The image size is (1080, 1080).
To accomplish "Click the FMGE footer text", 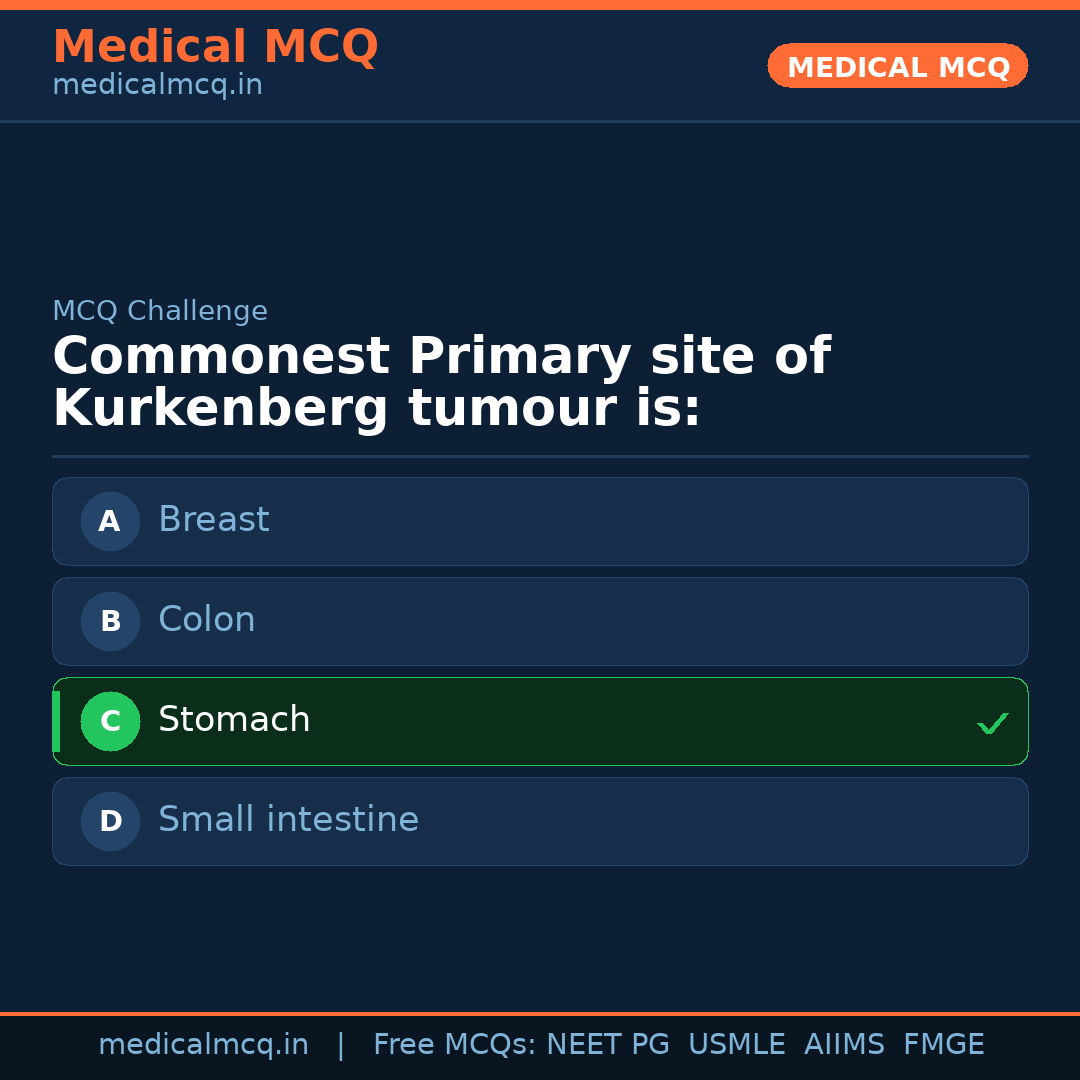I will coord(943,1045).
